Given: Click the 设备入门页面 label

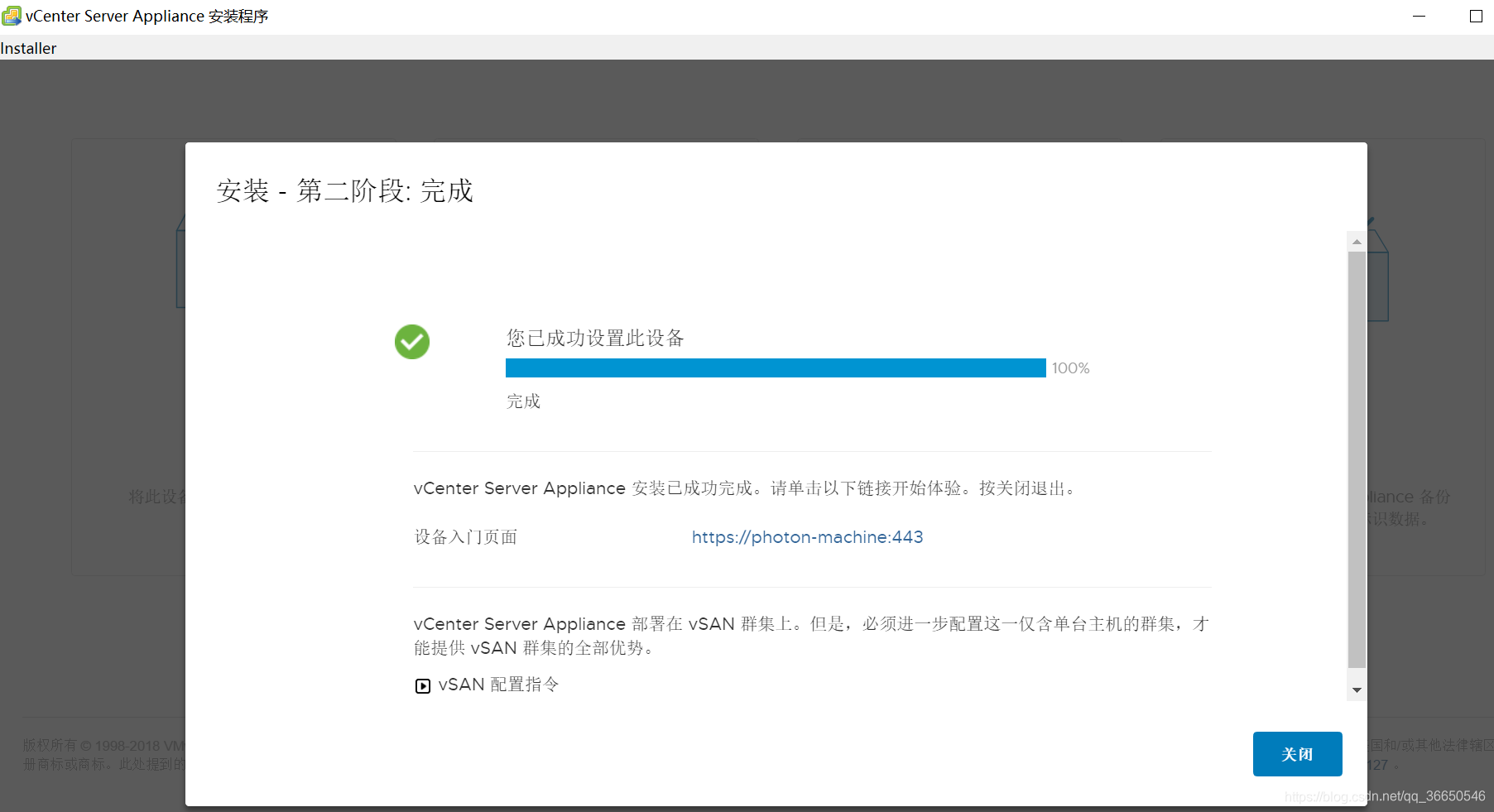Looking at the screenshot, I should pos(466,537).
